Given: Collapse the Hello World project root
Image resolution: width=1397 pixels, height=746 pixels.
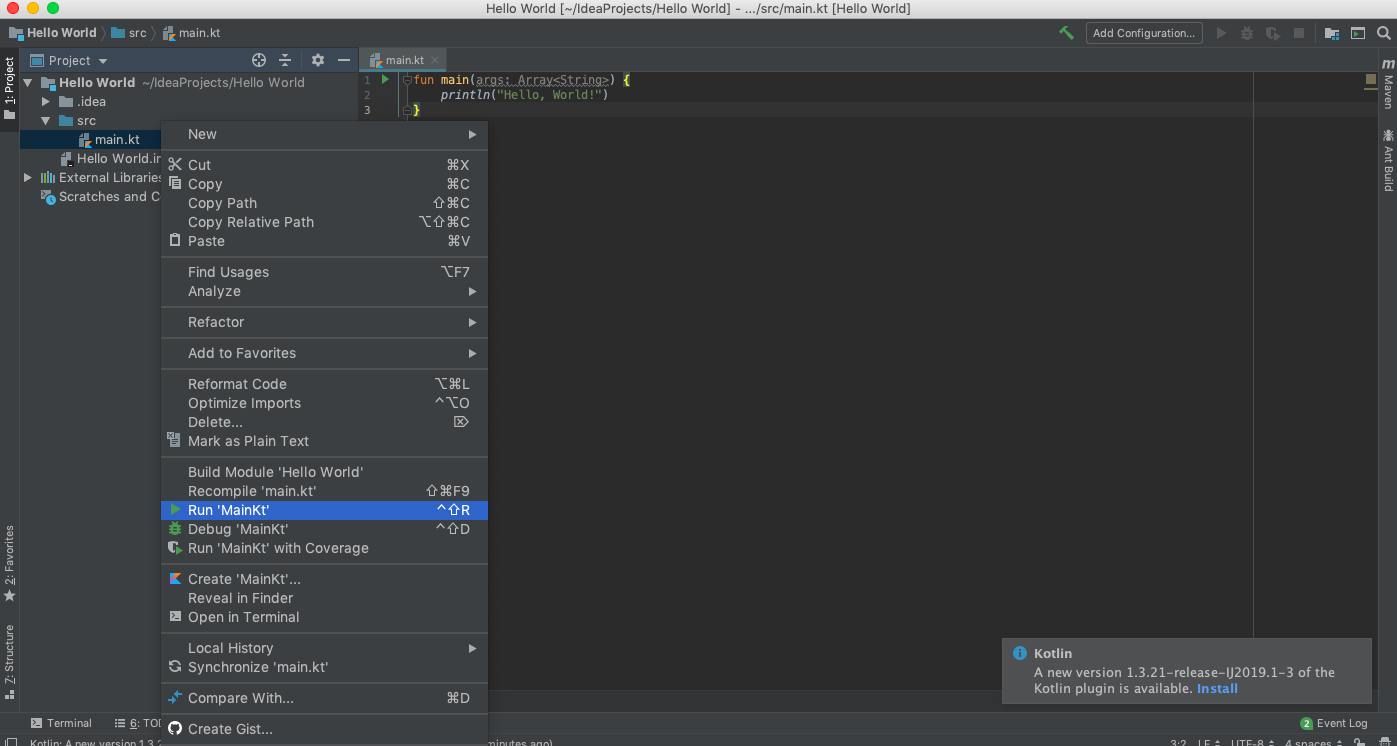Looking at the screenshot, I should [28, 83].
